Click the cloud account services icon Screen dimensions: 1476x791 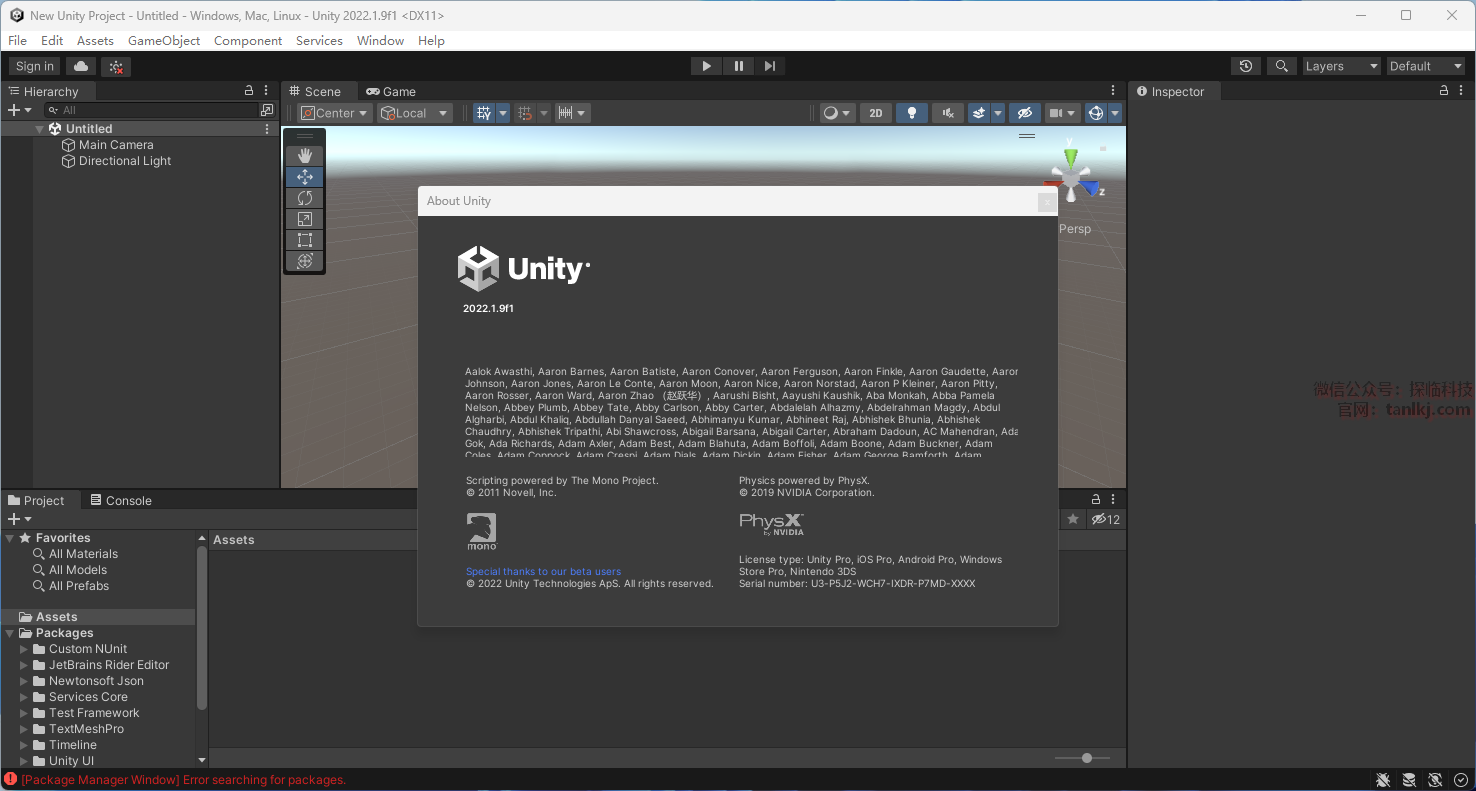pos(81,66)
